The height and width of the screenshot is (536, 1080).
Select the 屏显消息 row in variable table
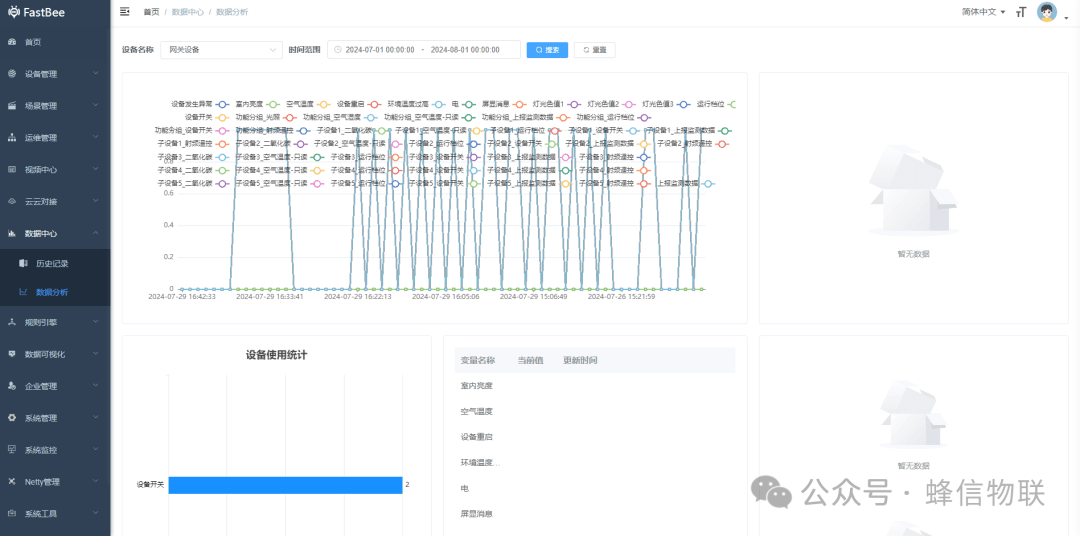pyautogui.click(x=595, y=513)
